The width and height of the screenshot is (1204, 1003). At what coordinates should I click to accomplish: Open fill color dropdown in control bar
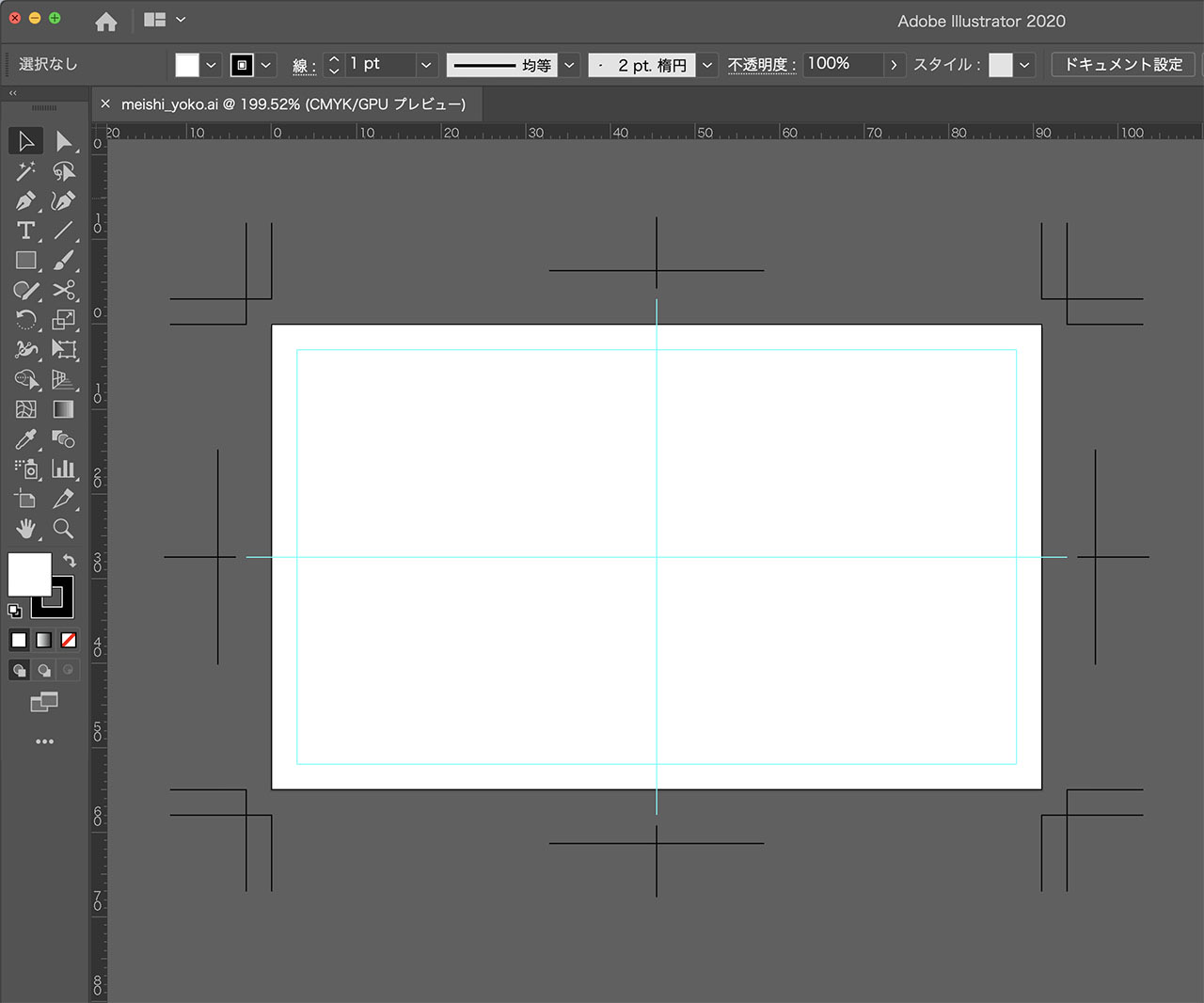[212, 65]
